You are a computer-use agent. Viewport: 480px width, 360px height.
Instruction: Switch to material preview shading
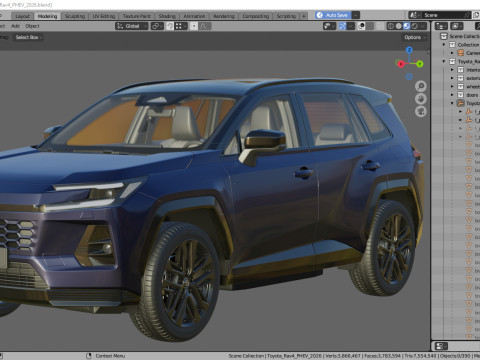pos(406,26)
